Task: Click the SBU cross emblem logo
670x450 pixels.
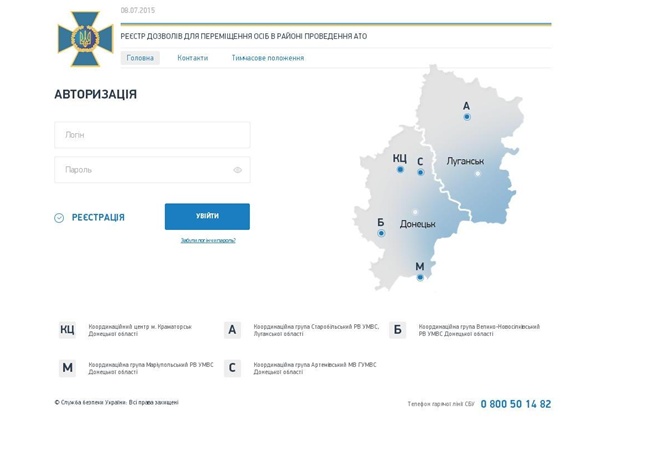Action: click(85, 39)
